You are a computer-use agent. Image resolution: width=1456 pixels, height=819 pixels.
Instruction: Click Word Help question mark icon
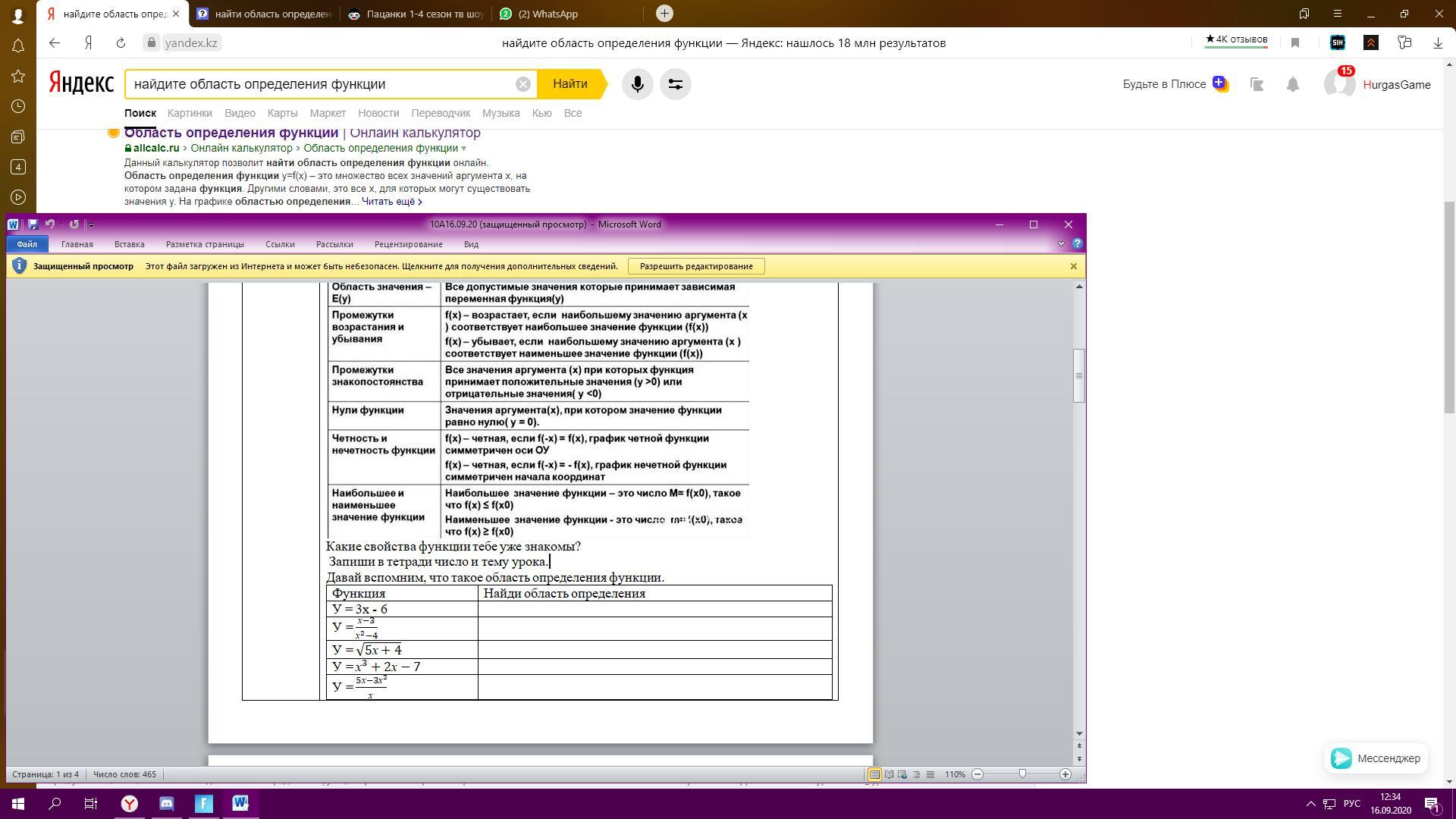coord(1078,244)
